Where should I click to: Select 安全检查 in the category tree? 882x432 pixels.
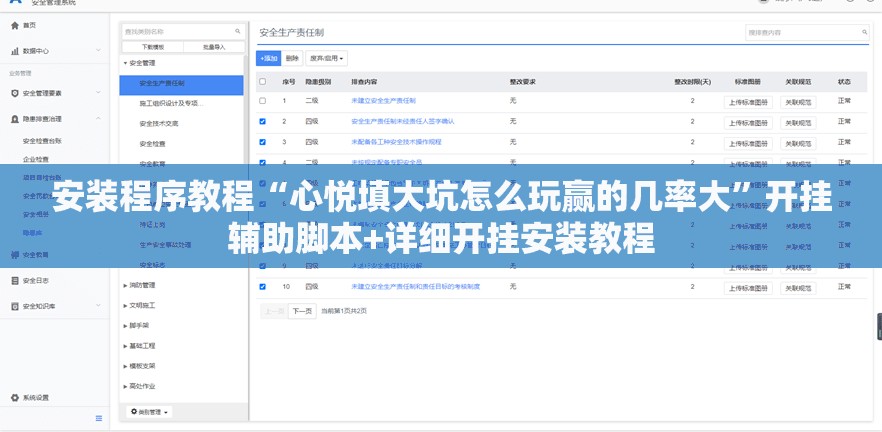tap(152, 144)
